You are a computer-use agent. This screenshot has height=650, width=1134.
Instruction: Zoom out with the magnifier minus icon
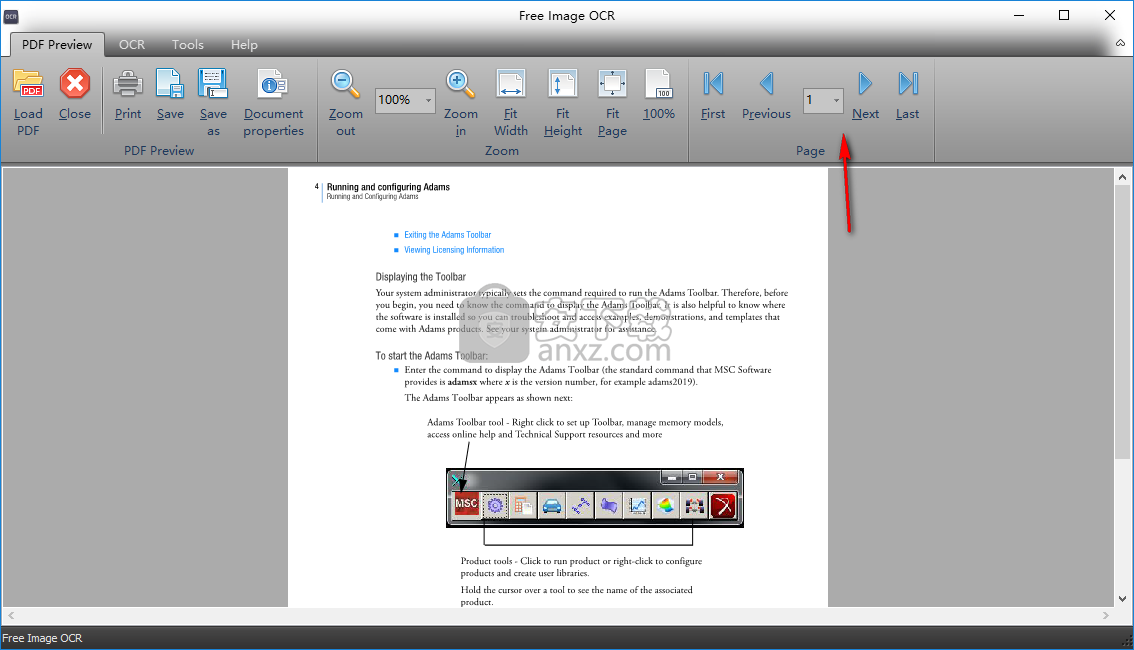(x=346, y=84)
